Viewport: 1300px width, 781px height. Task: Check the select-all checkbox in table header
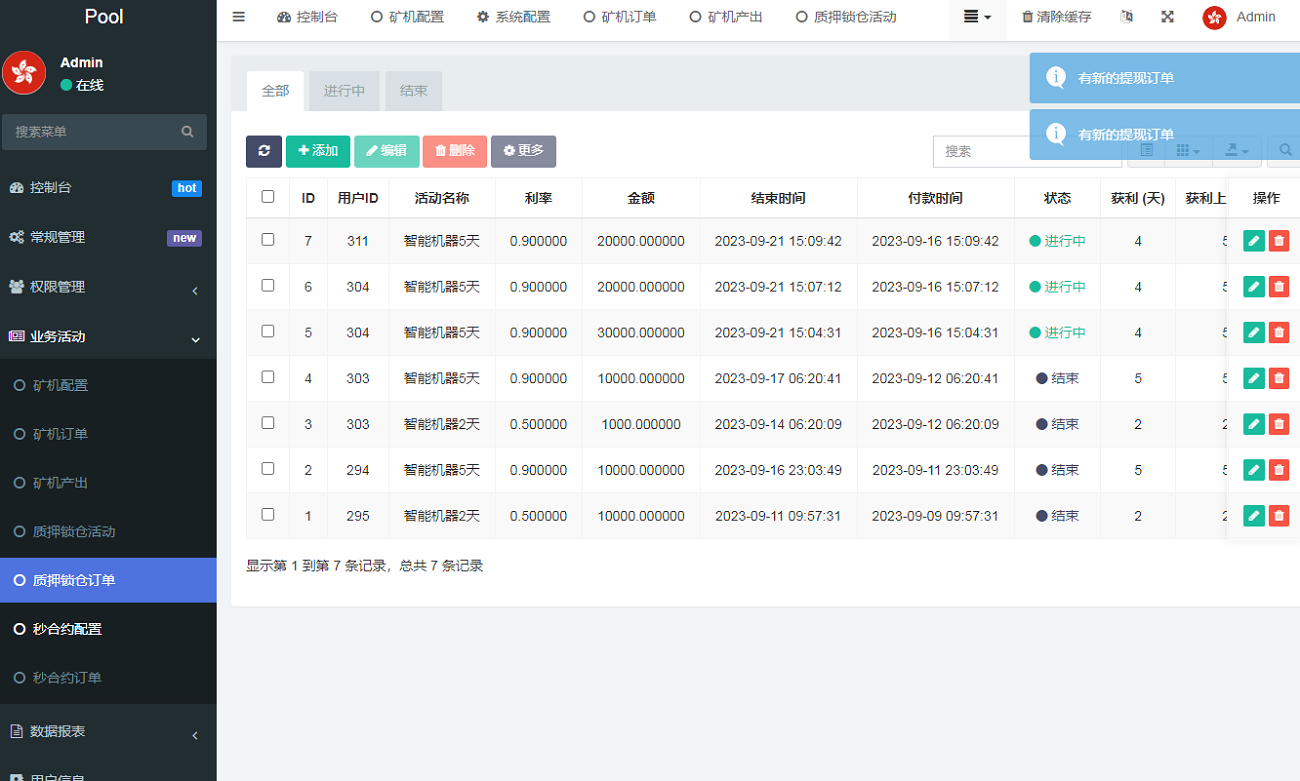268,197
